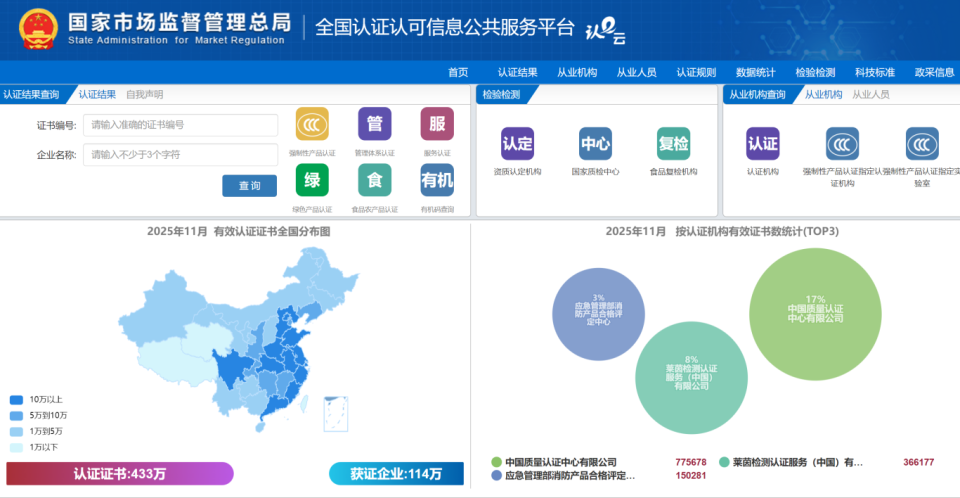The height and width of the screenshot is (498, 960).
Task: Click the 全国认证认可信息公共服务平台 title
Action: [x=445, y=28]
